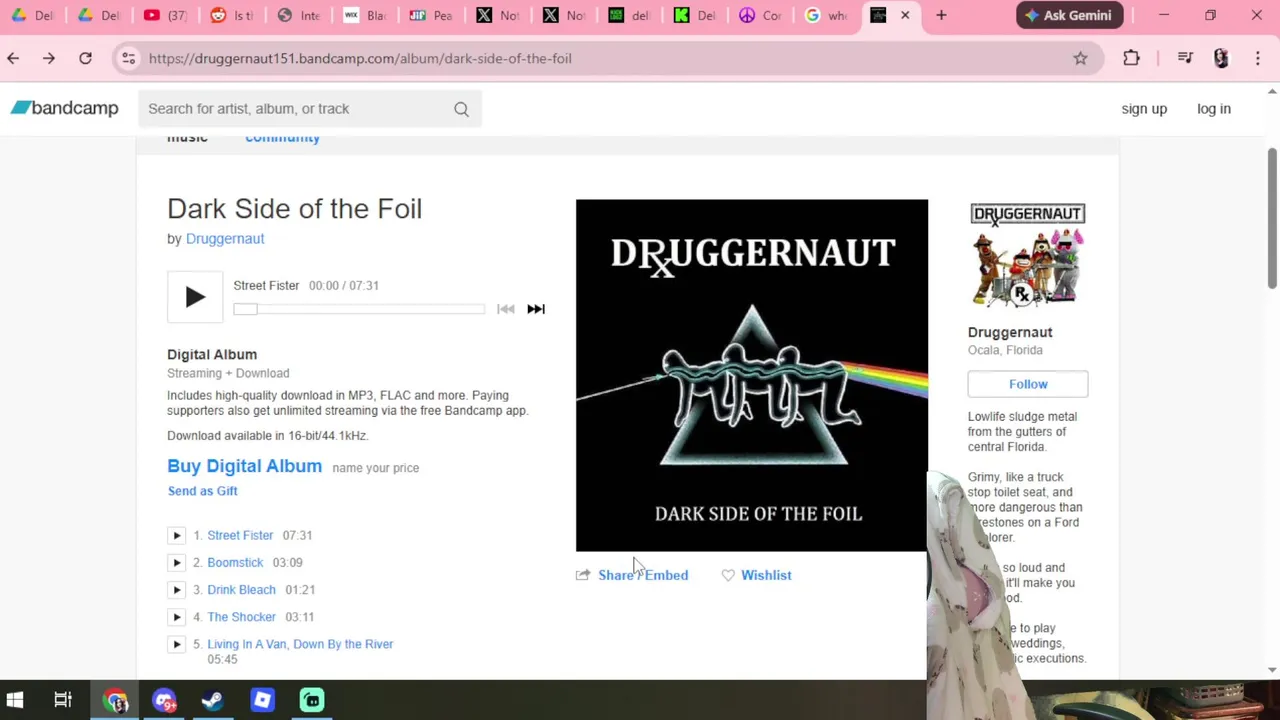
Task: Play track 1 Street Fister
Action: coord(176,535)
